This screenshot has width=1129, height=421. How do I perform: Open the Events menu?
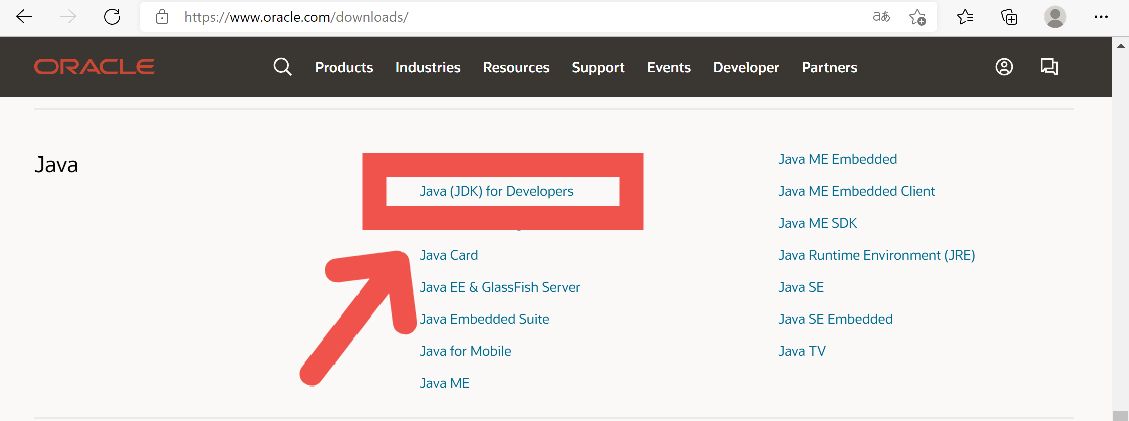pos(669,68)
